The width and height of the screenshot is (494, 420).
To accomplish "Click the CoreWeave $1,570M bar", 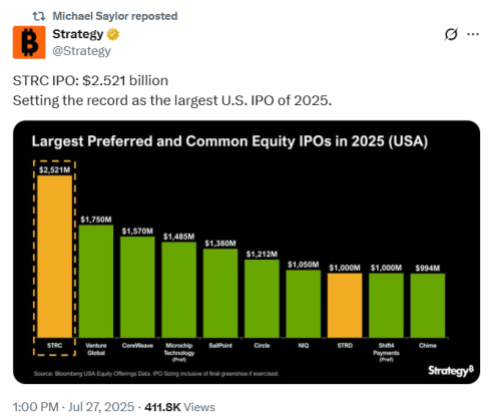I will pyautogui.click(x=137, y=287).
